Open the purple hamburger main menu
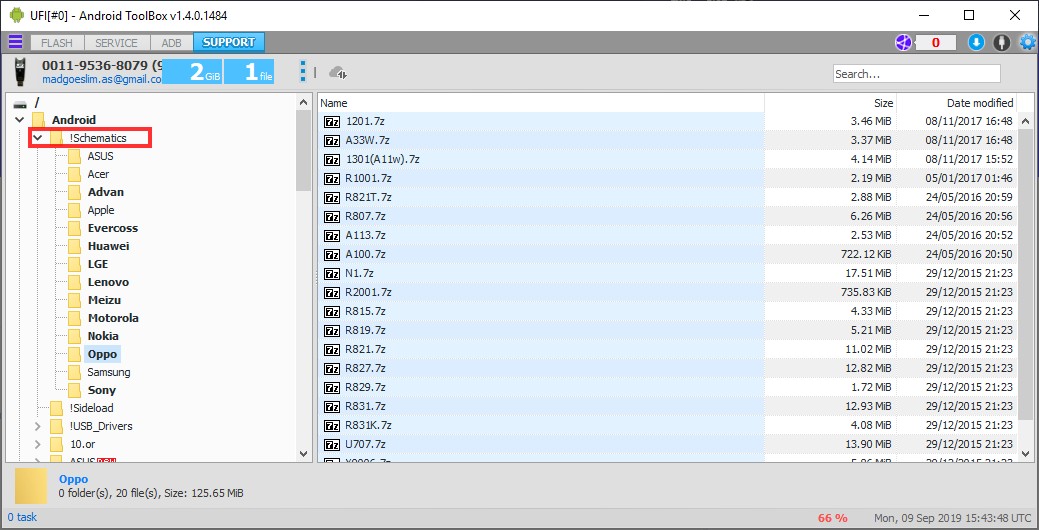The height and width of the screenshot is (530, 1039). pos(15,42)
